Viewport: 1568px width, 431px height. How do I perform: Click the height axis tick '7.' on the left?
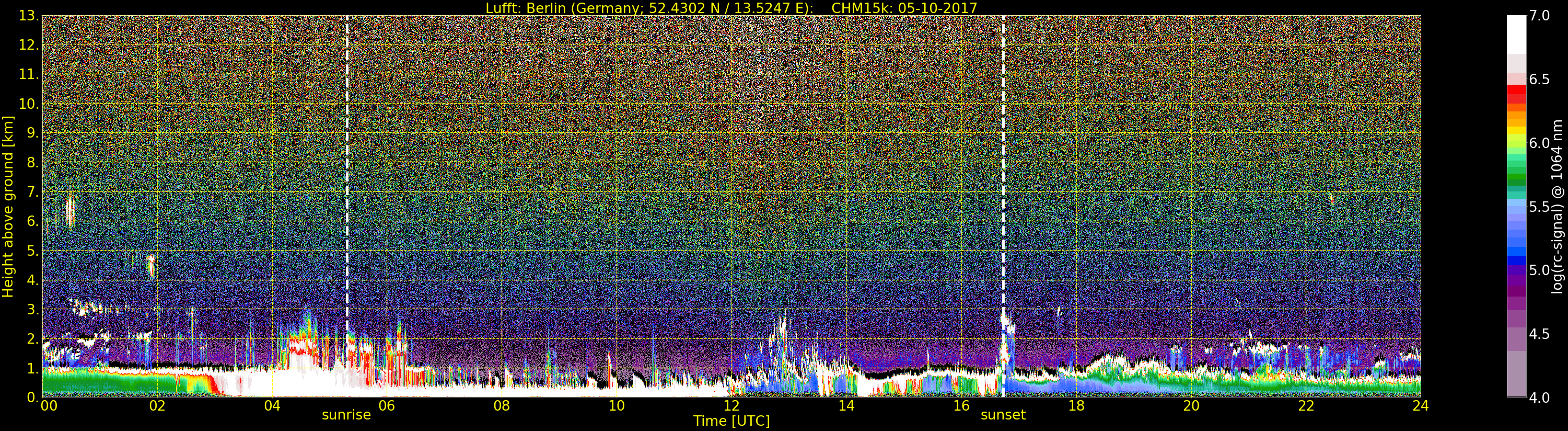pos(32,192)
